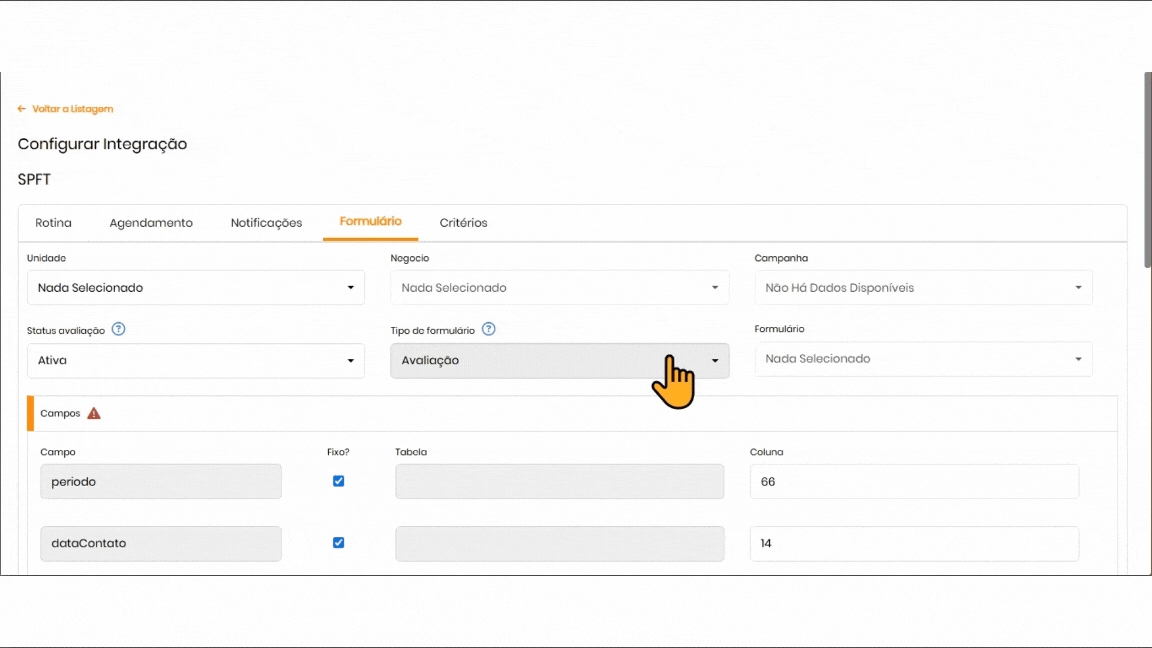Expand the Formulário selection dropdown
The height and width of the screenshot is (648, 1152).
(x=923, y=359)
